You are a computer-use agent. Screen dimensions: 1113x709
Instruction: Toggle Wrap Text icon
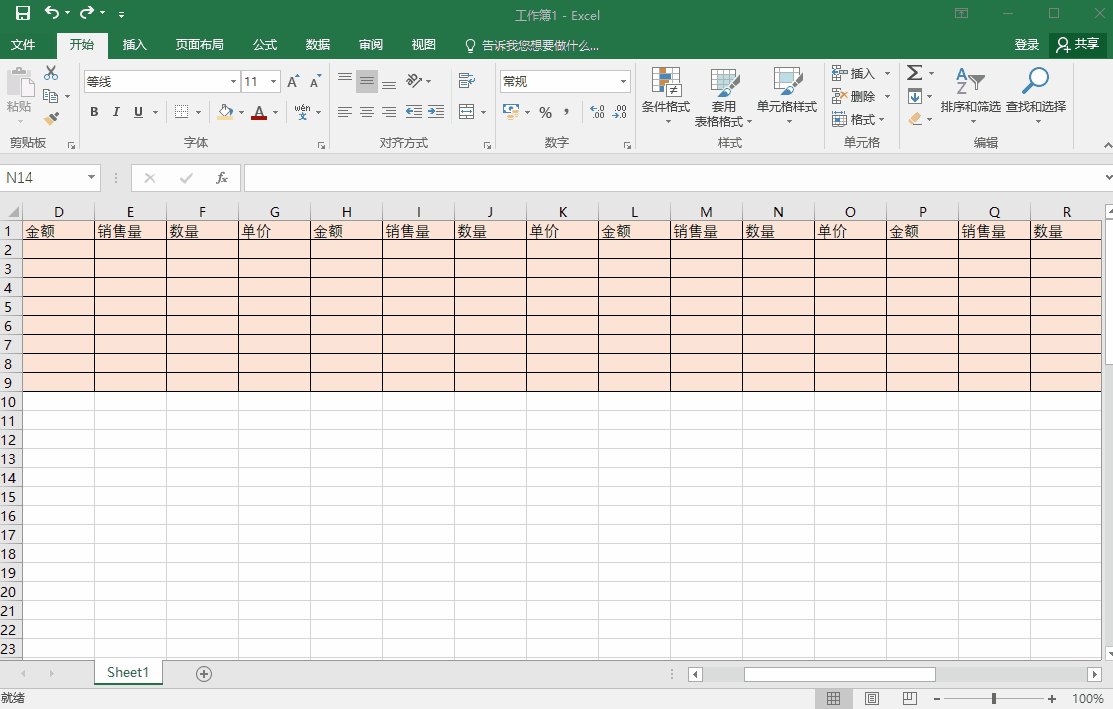[466, 81]
